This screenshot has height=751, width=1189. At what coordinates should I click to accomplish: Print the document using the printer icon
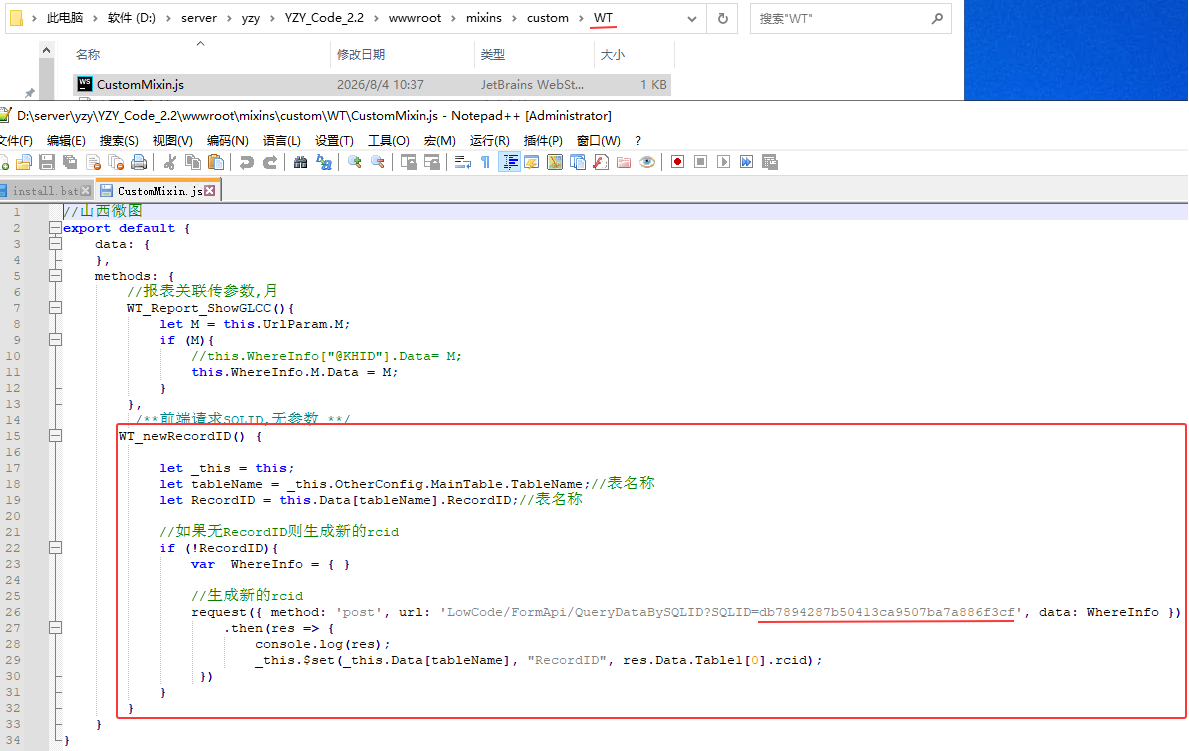139,162
